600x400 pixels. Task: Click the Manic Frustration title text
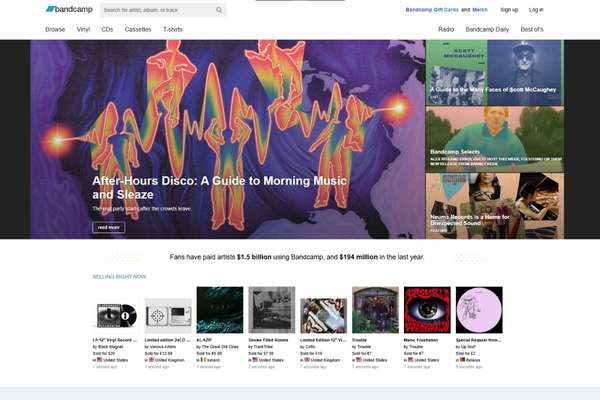[421, 340]
